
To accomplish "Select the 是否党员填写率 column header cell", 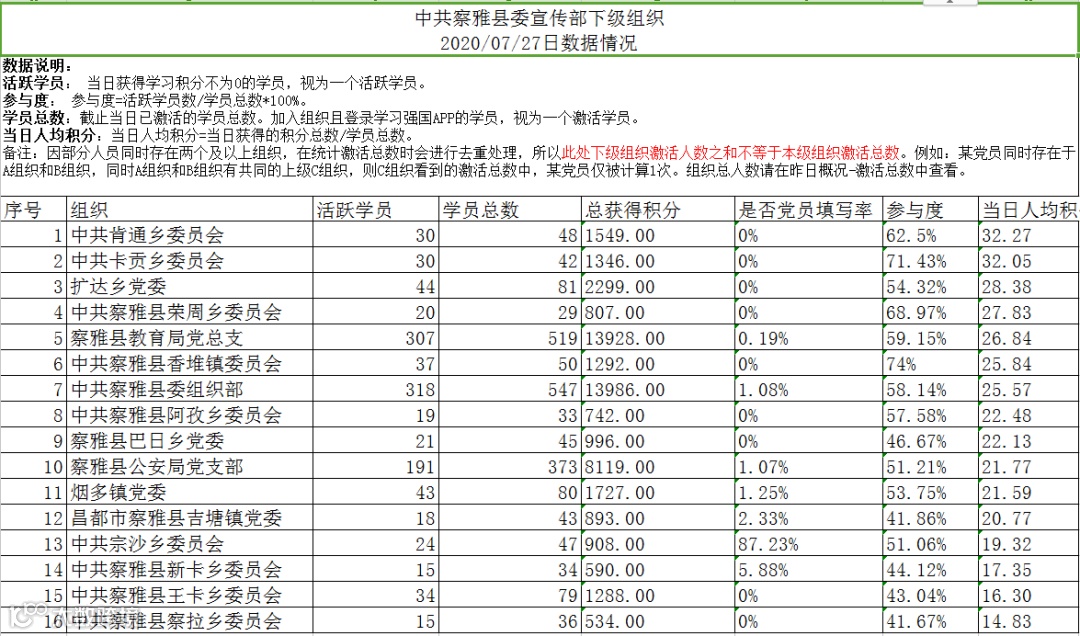I will [809, 210].
